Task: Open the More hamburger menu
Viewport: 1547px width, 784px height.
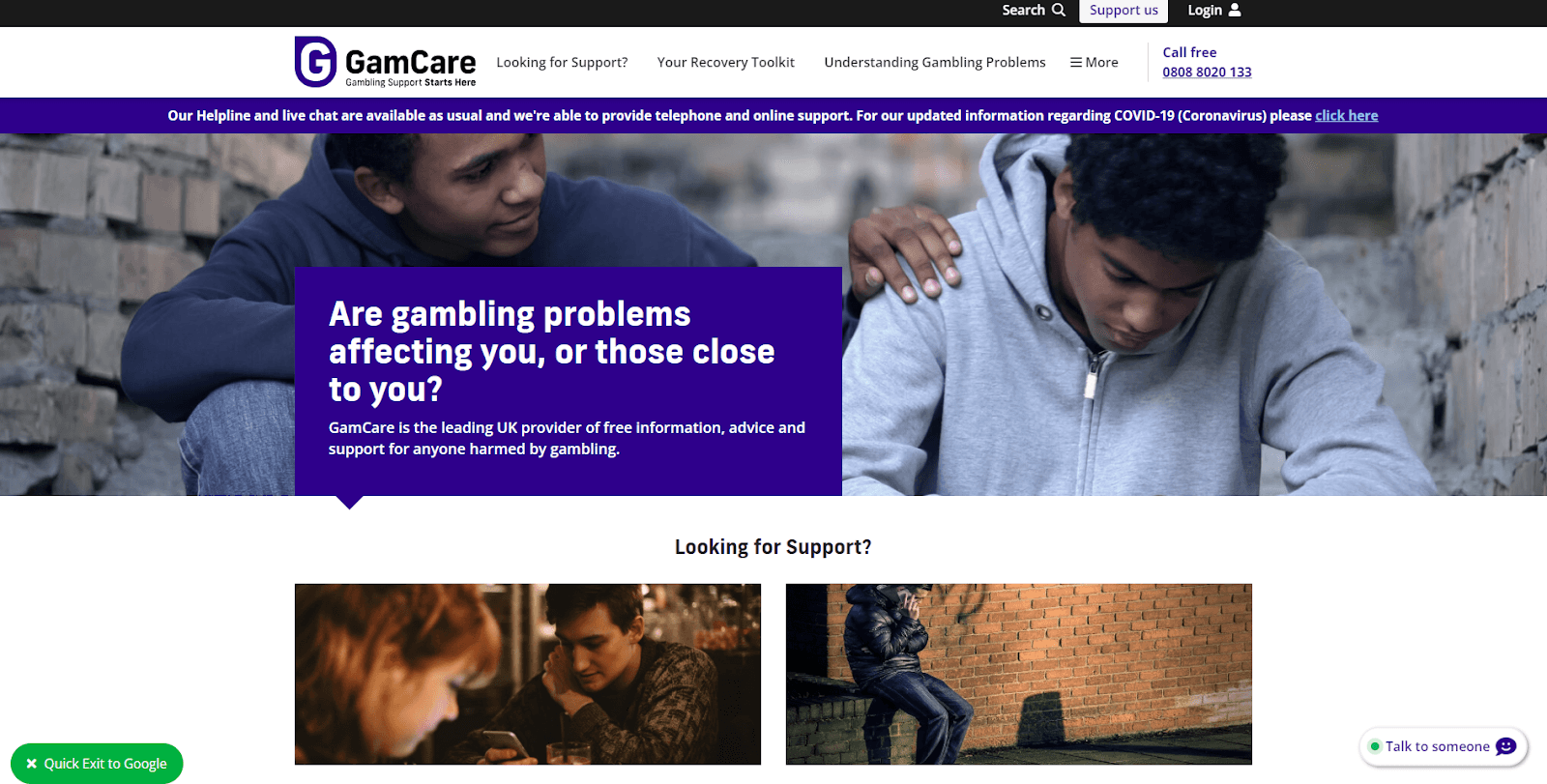Action: coord(1094,62)
